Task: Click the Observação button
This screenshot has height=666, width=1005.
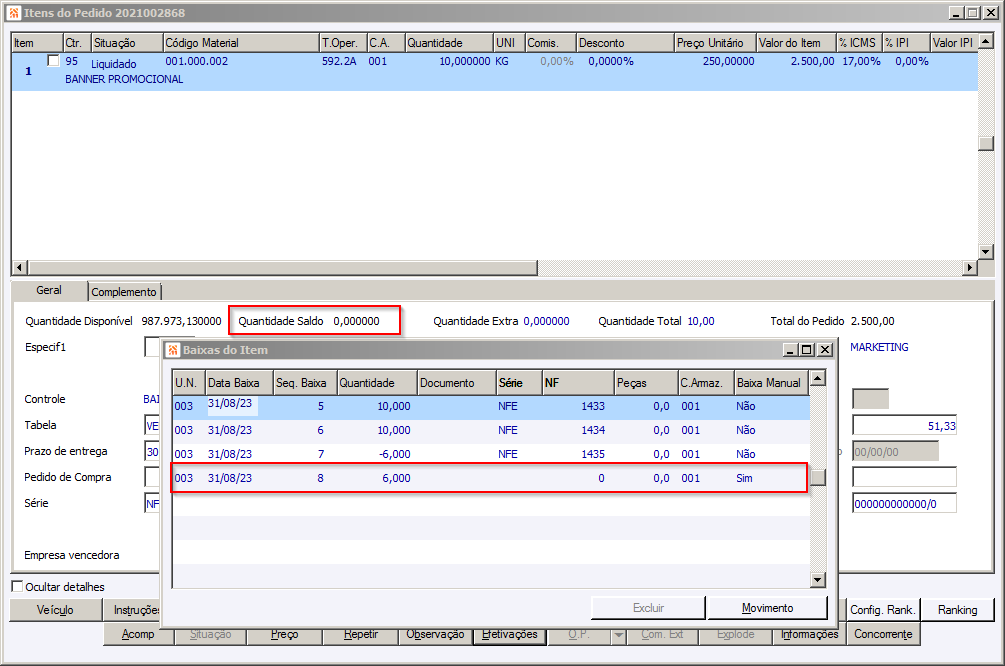Action: [435, 634]
